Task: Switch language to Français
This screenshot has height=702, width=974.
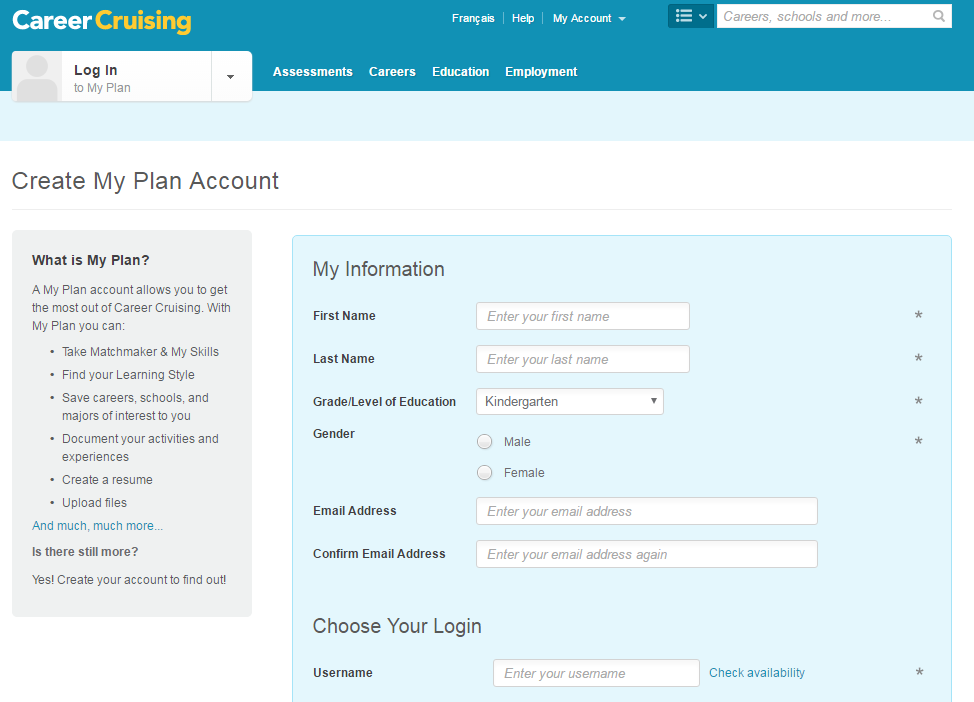Action: tap(473, 19)
